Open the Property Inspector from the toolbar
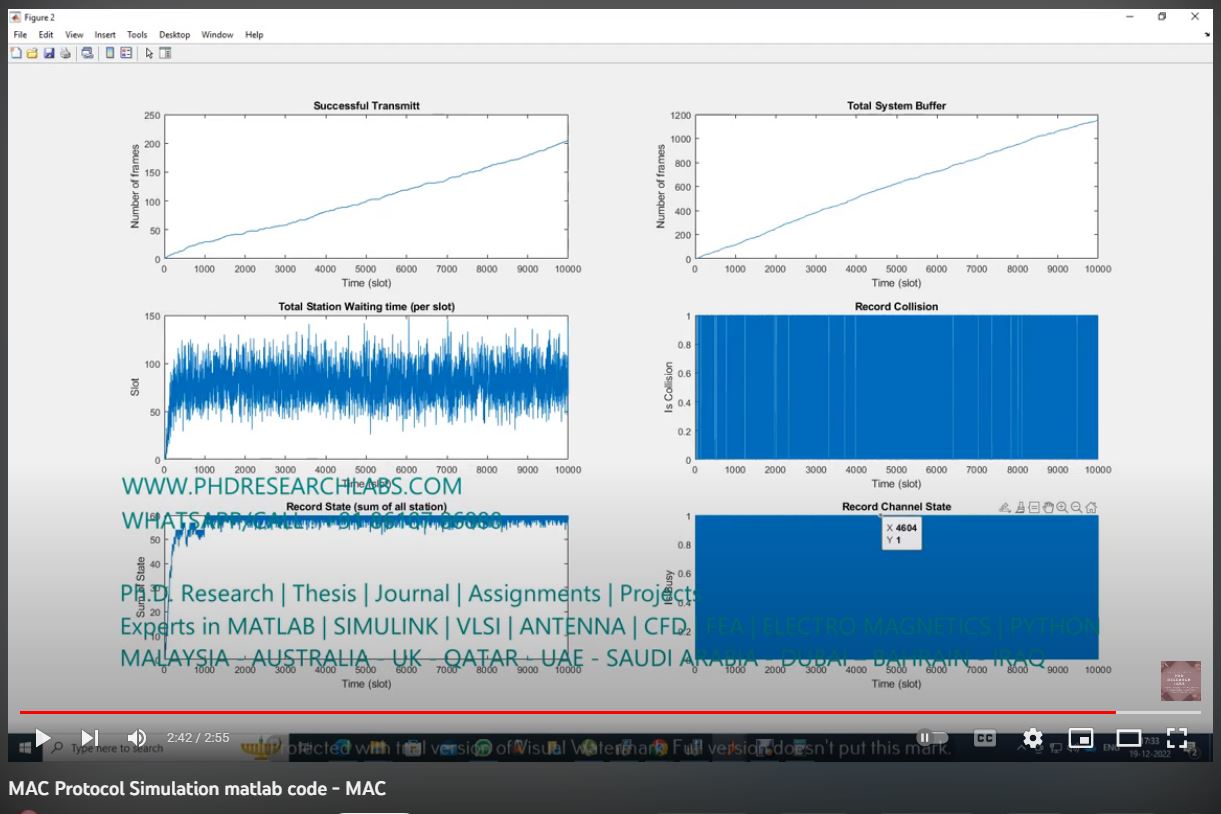Screen dimensions: 1221x814 (x=166, y=53)
